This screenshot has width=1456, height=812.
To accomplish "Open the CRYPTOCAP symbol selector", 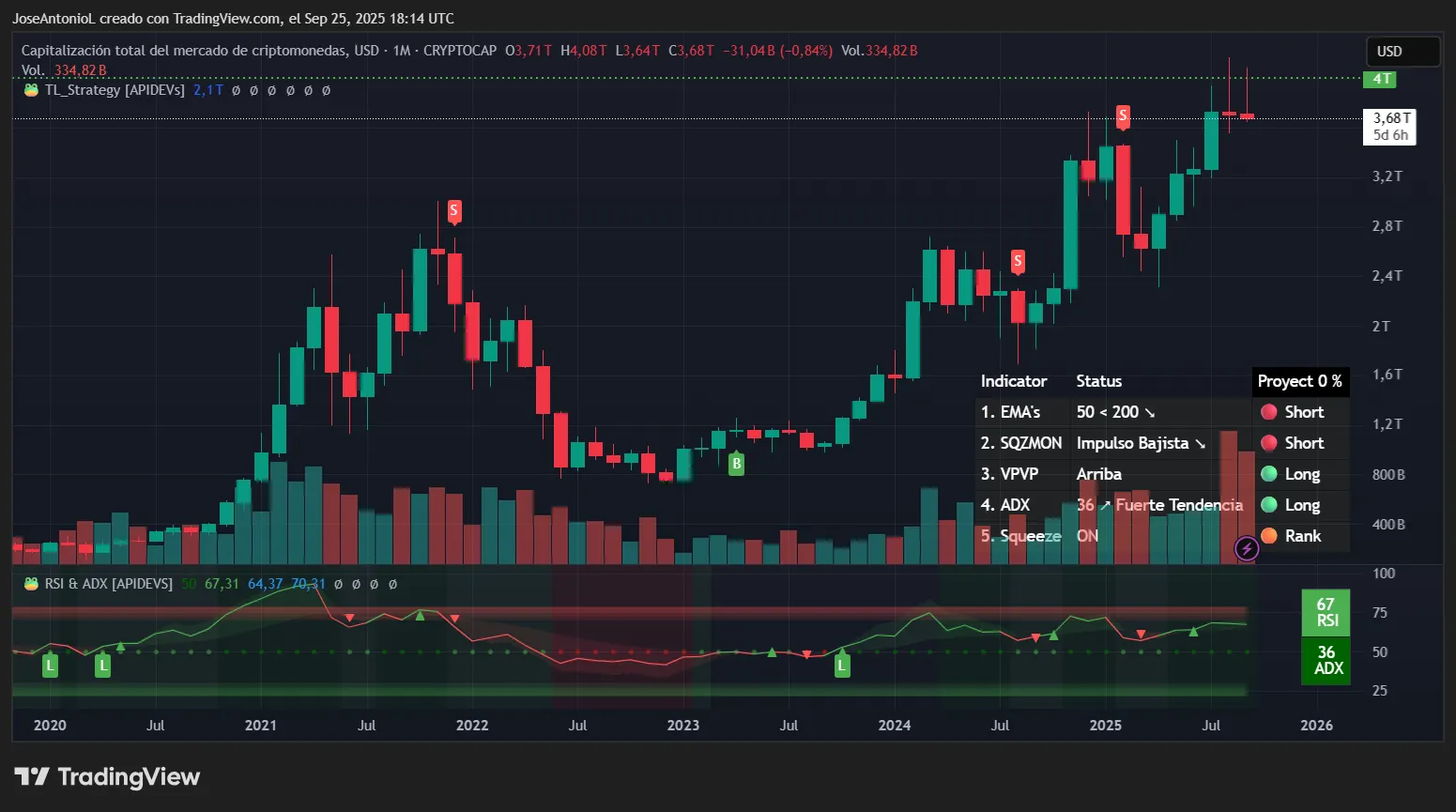I will click(x=459, y=51).
